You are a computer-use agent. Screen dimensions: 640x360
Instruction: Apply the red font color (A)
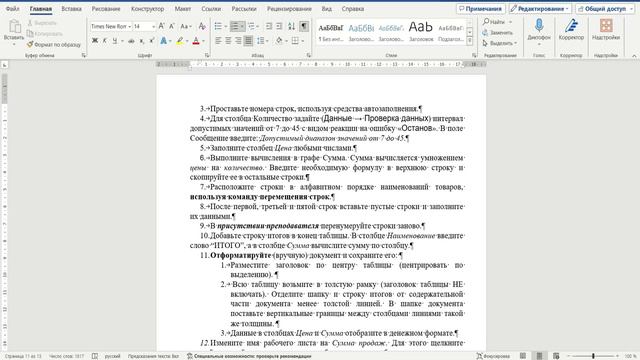[196, 41]
